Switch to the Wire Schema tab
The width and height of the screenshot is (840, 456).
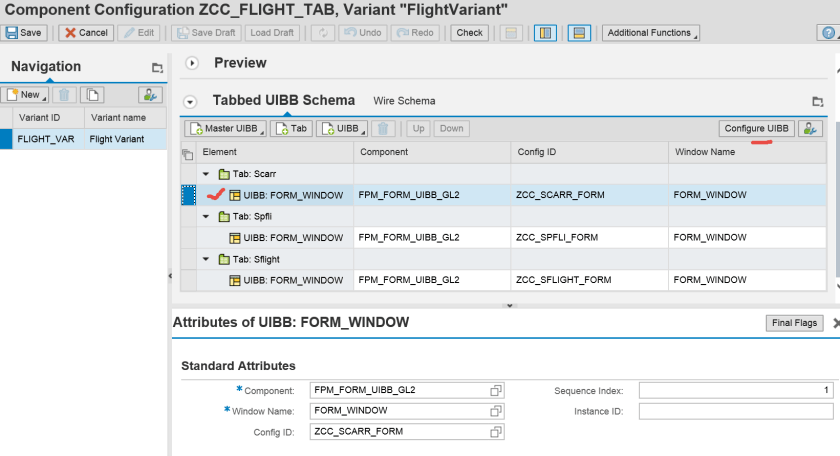(x=404, y=101)
